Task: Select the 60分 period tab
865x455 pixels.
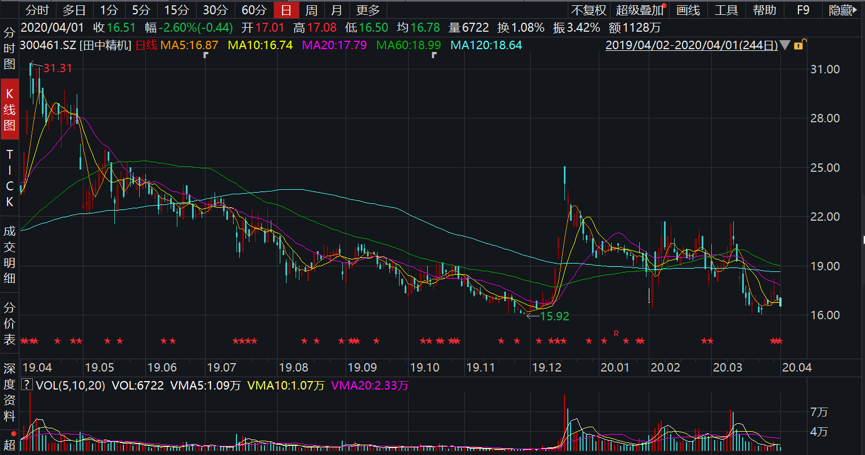Action: click(254, 10)
